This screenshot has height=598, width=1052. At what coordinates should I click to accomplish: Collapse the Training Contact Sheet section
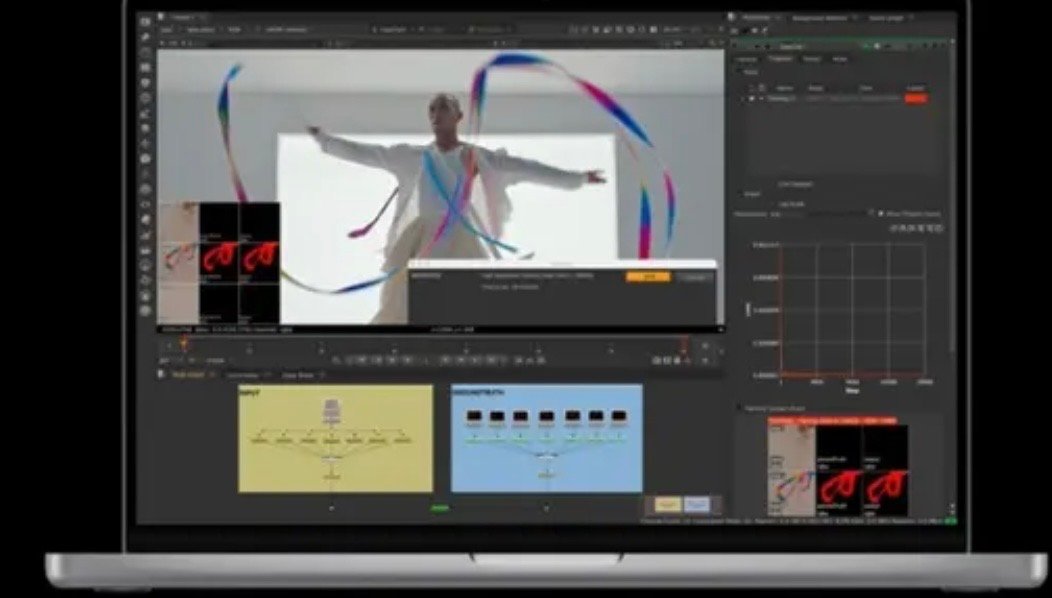click(x=740, y=408)
